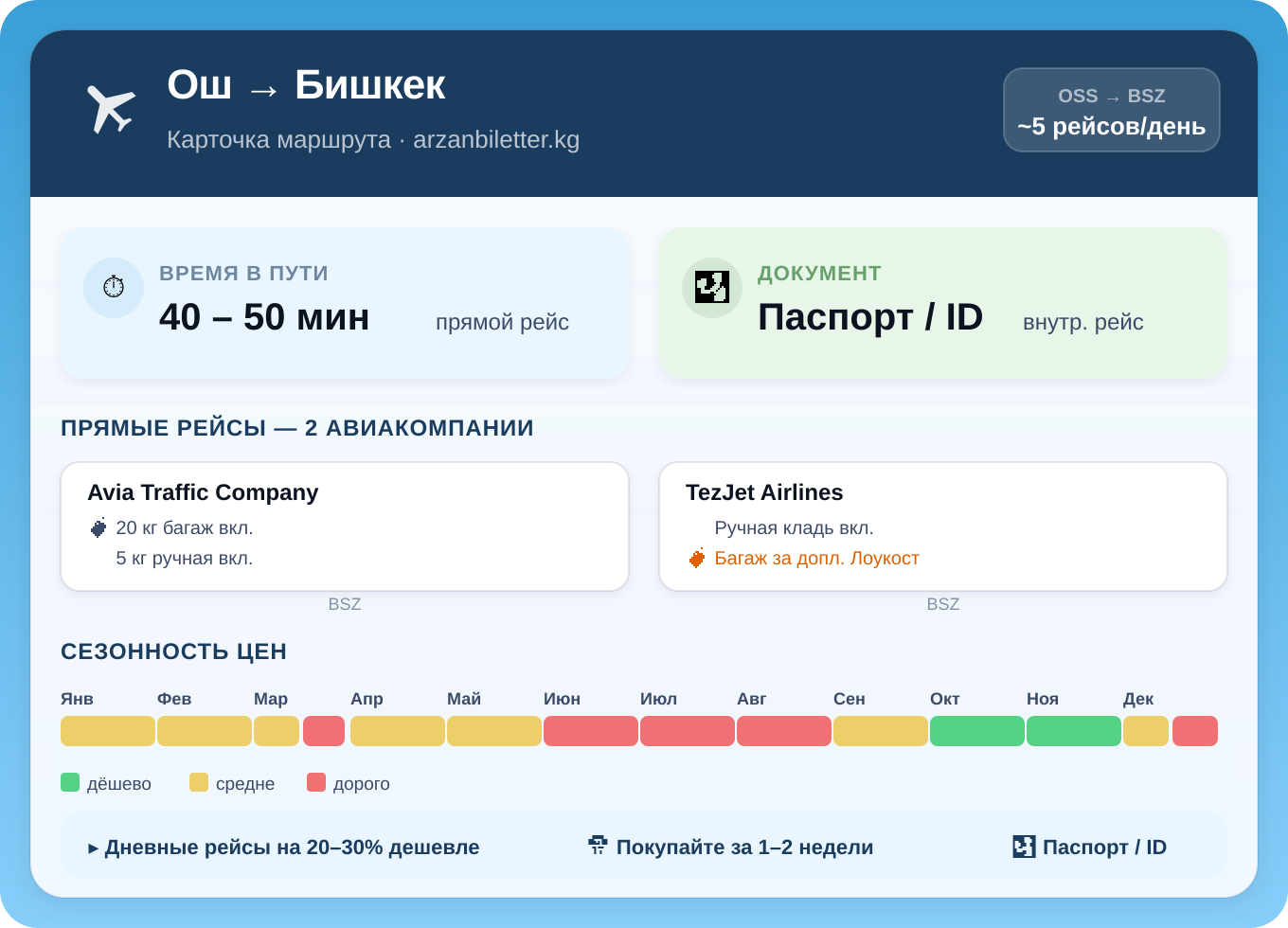Select the 'Янв' month label

77,699
